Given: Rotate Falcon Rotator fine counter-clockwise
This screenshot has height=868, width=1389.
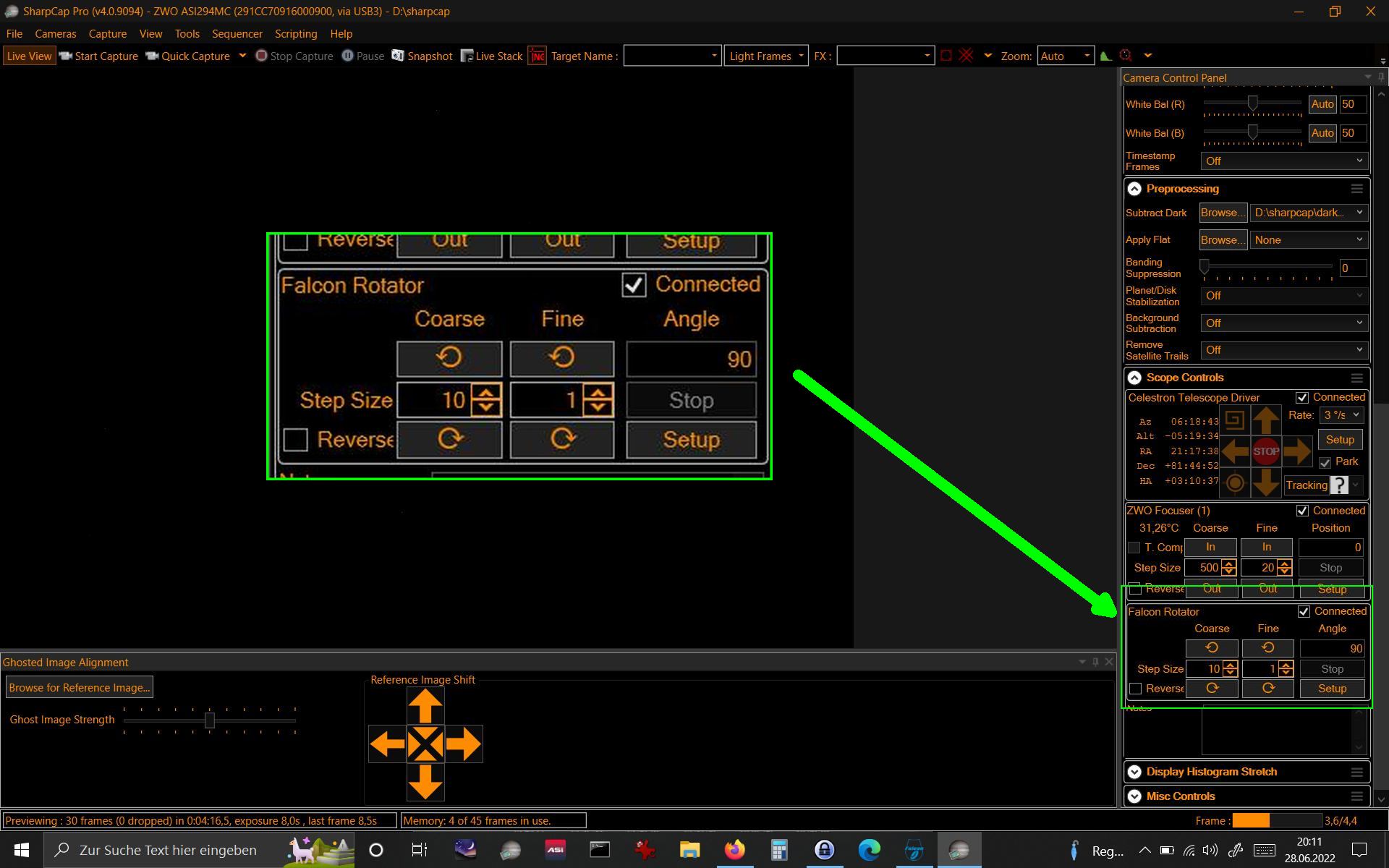Looking at the screenshot, I should coord(1268,648).
